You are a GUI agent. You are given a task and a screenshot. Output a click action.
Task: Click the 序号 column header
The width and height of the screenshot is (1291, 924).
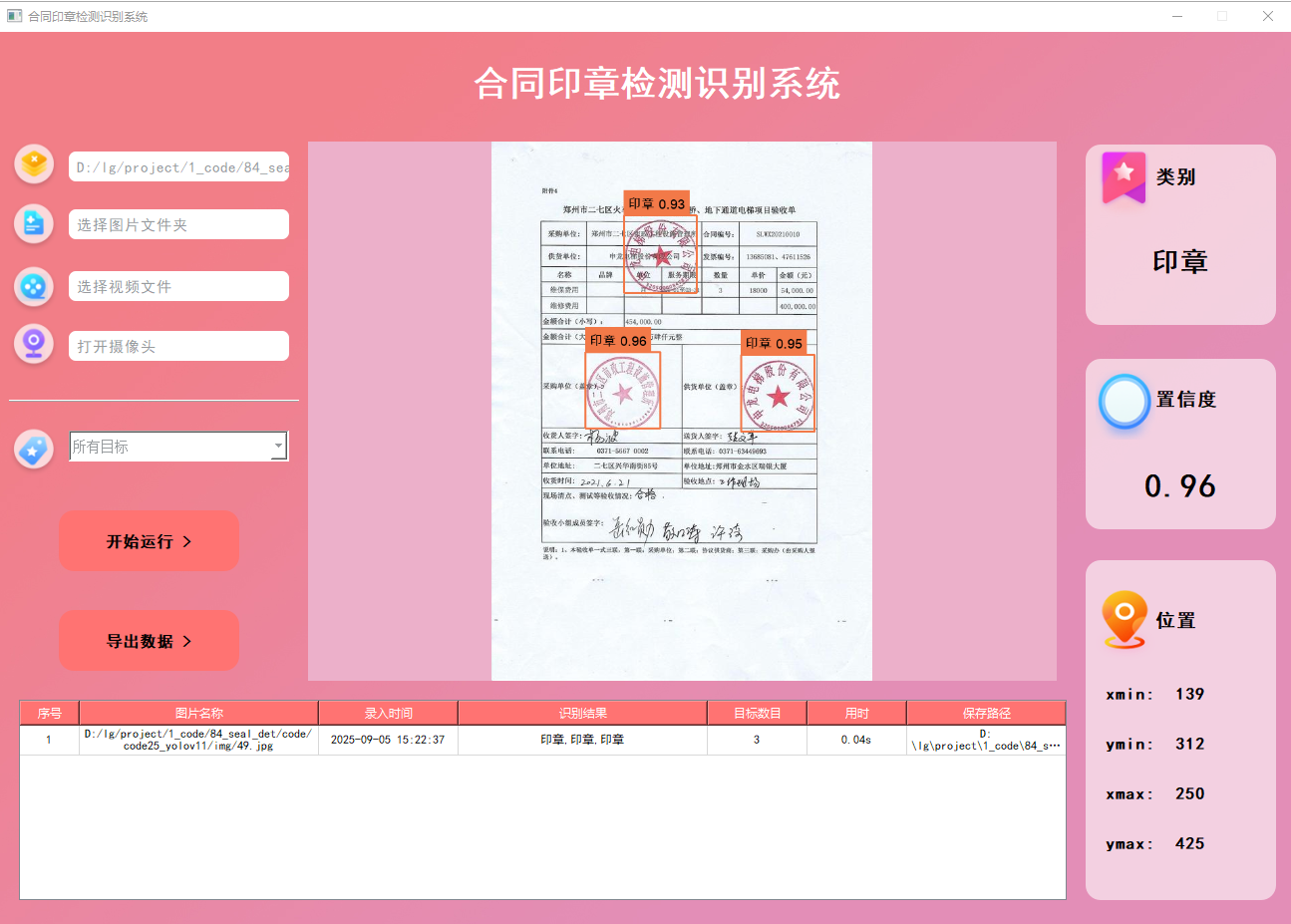tap(50, 713)
